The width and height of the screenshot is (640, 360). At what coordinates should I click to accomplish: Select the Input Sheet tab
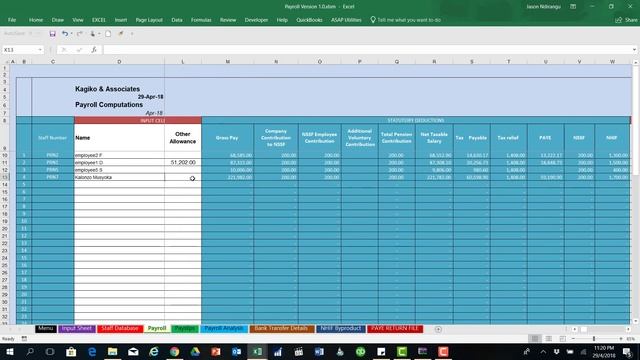(x=77, y=329)
